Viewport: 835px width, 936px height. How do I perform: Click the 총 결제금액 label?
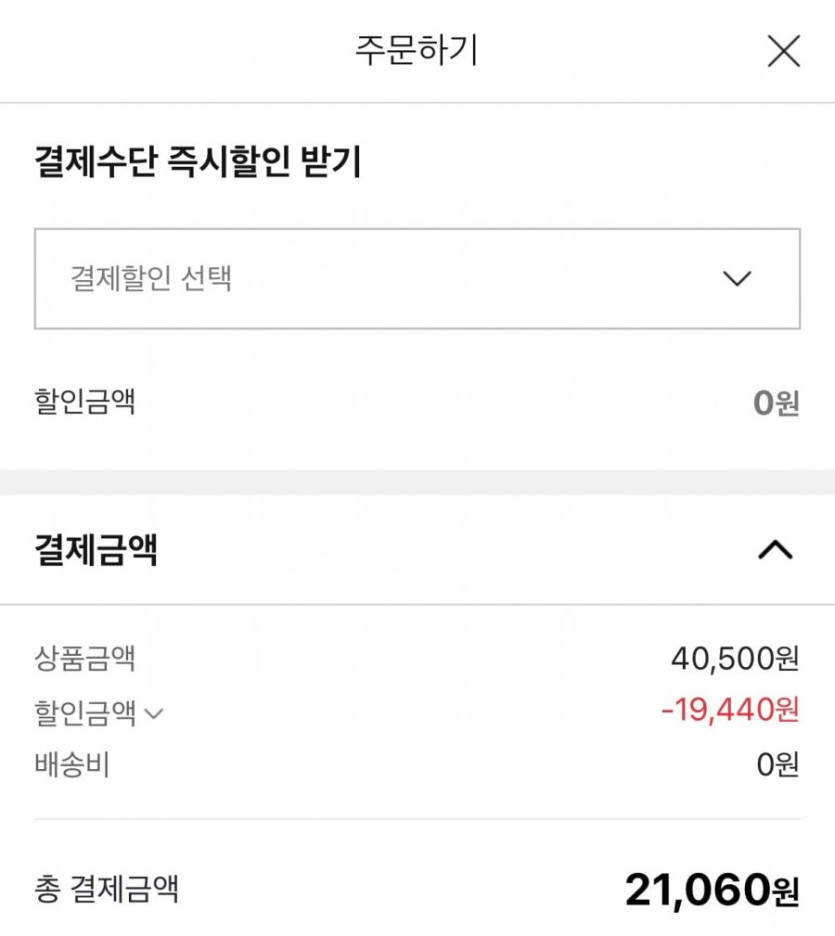pos(107,889)
